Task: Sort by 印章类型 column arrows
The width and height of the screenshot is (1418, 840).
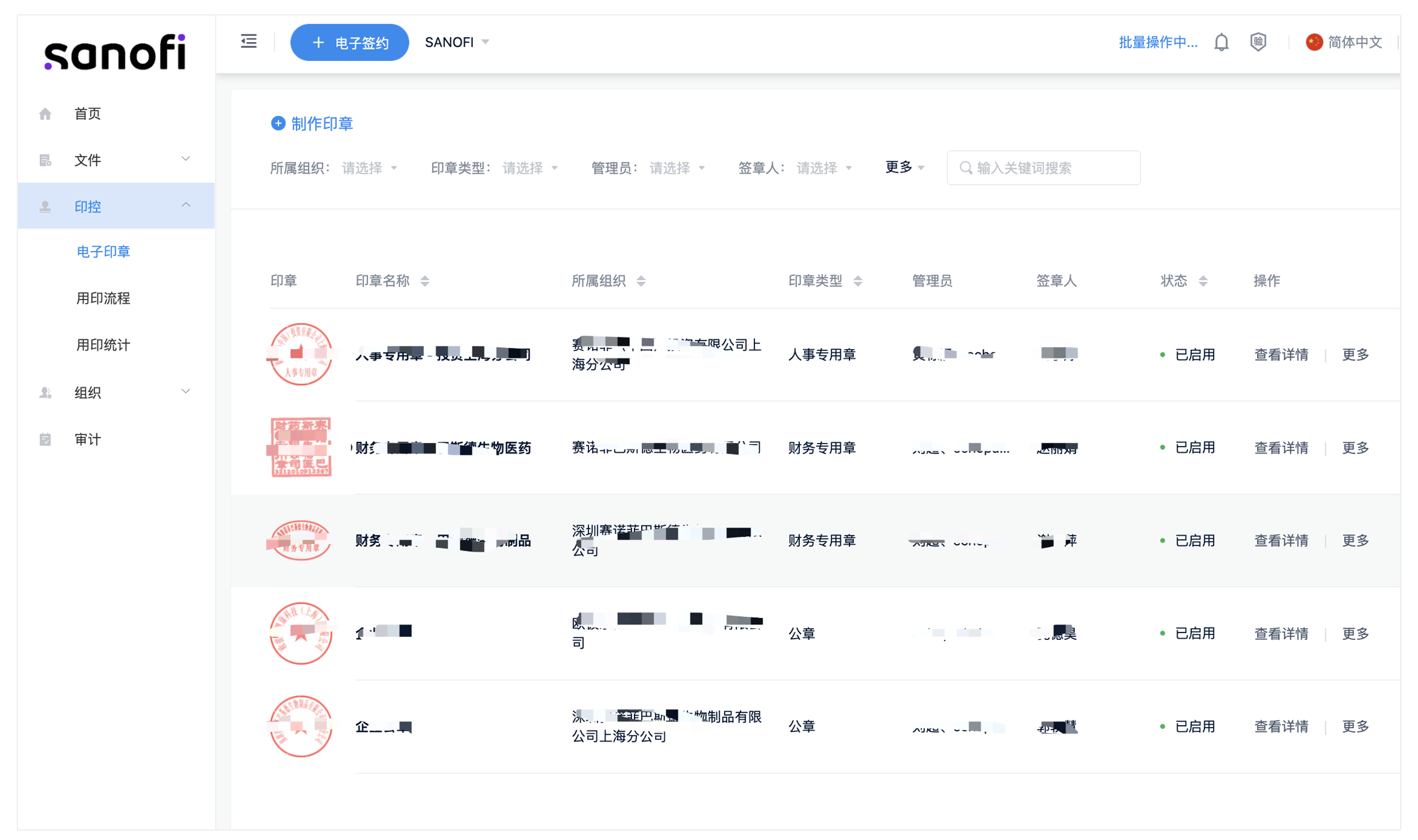Action: click(858, 281)
